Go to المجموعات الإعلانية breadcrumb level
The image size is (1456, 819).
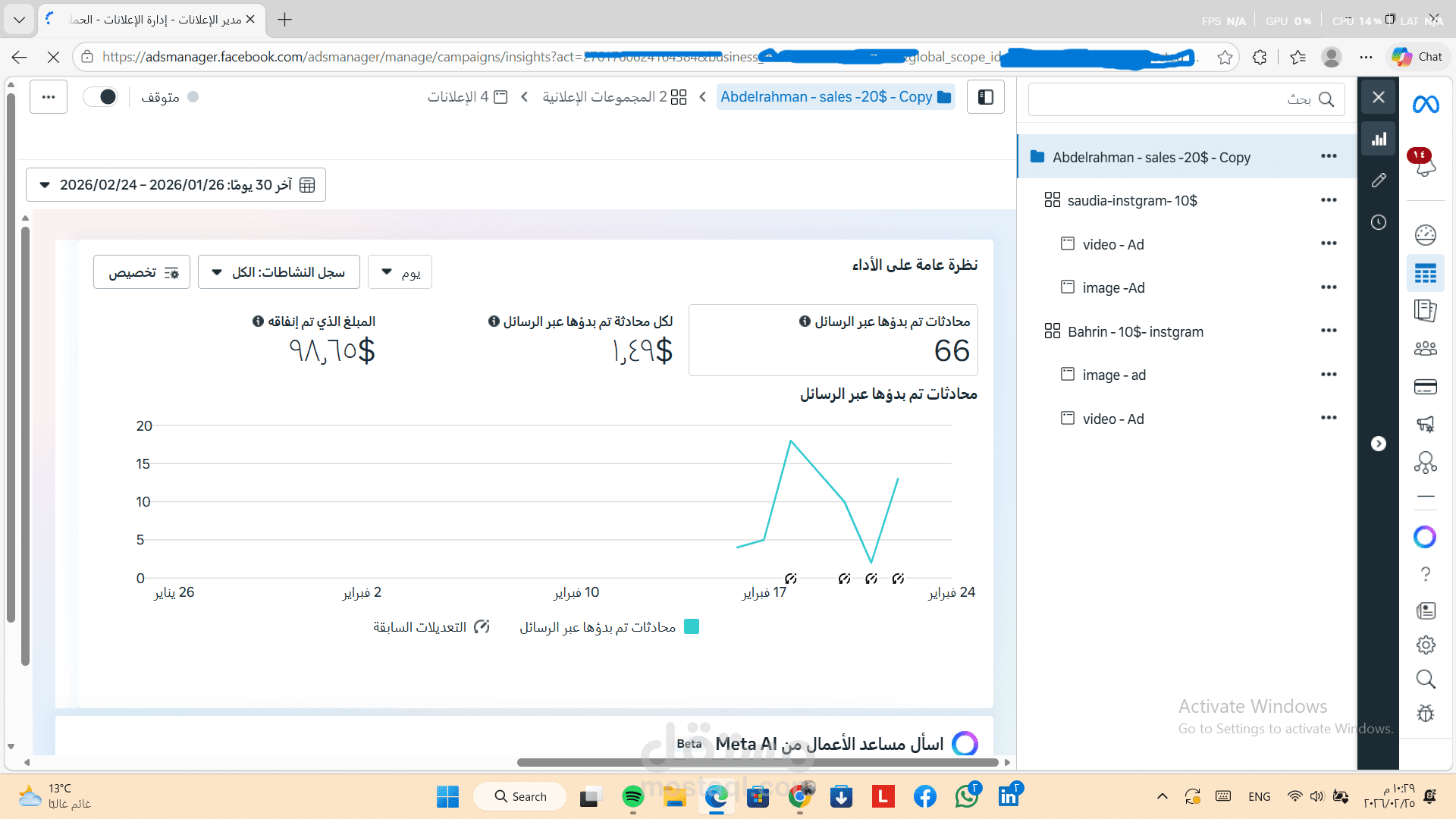coord(613,96)
